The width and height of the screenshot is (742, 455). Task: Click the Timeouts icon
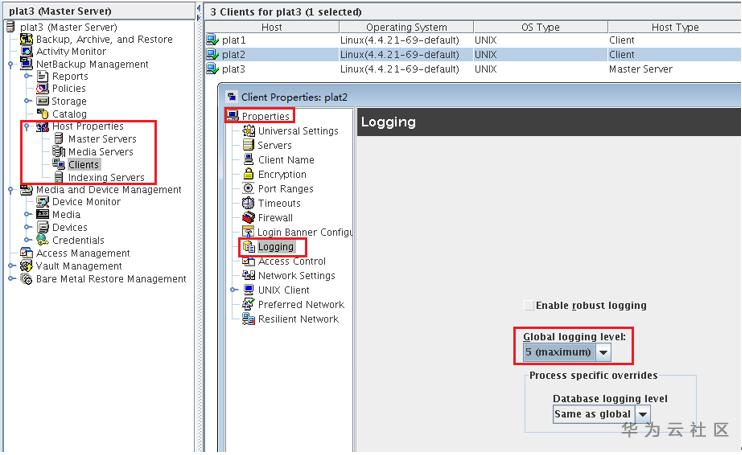click(x=248, y=203)
